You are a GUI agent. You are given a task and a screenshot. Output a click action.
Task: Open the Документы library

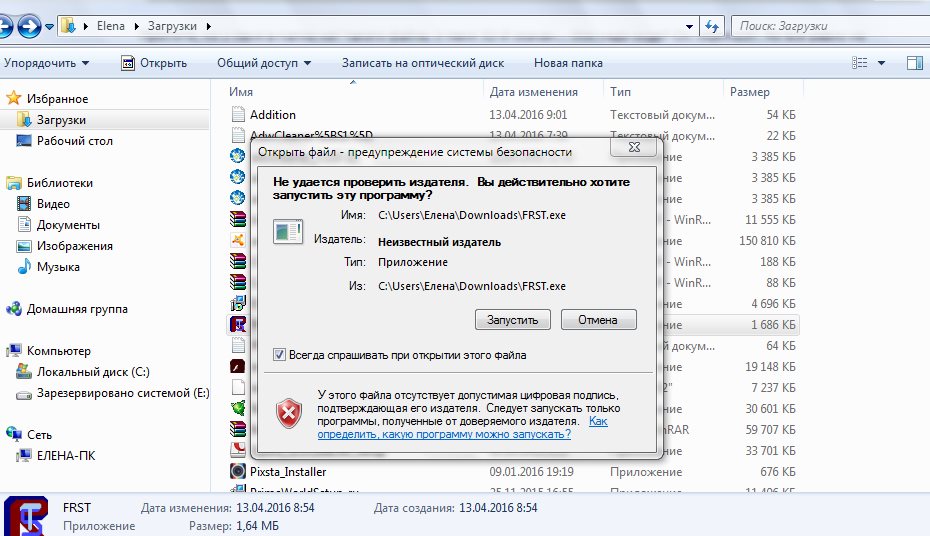coord(68,225)
